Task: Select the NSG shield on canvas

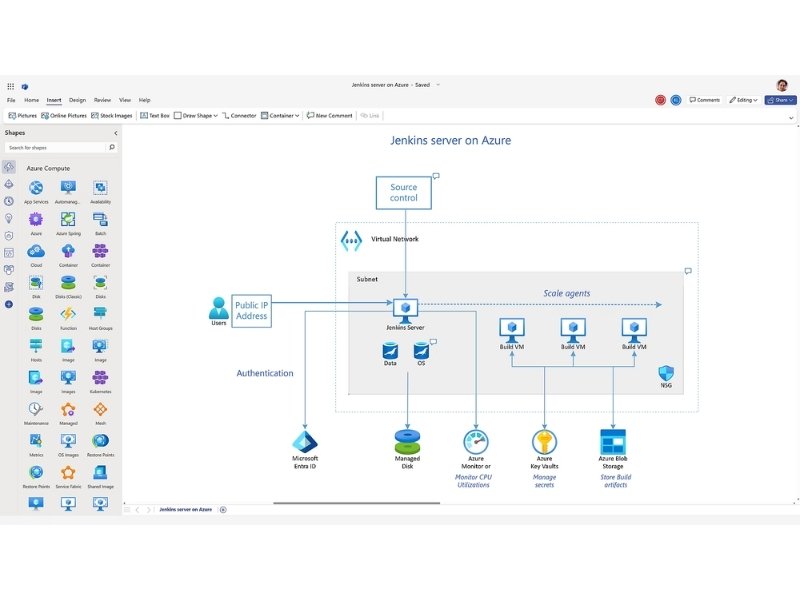Action: 666,377
